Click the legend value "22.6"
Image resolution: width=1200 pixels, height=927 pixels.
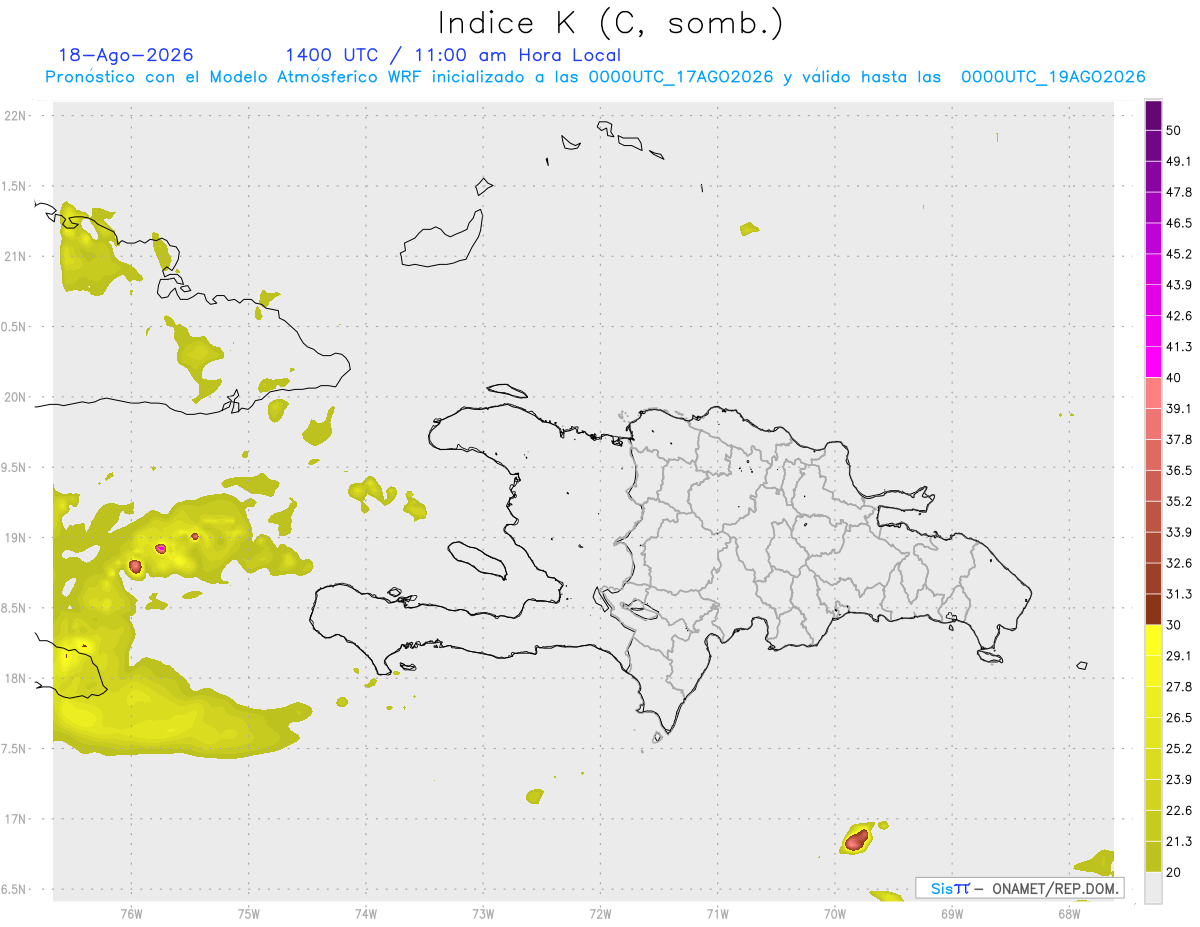(x=1179, y=810)
